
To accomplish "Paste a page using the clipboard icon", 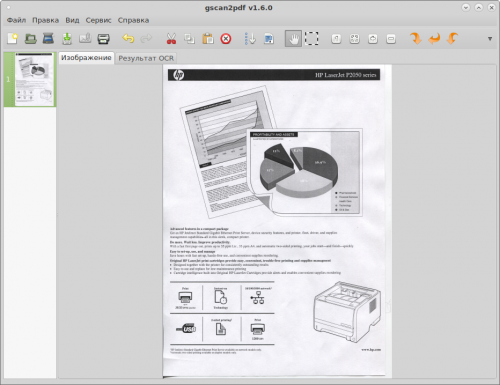I will coord(208,39).
